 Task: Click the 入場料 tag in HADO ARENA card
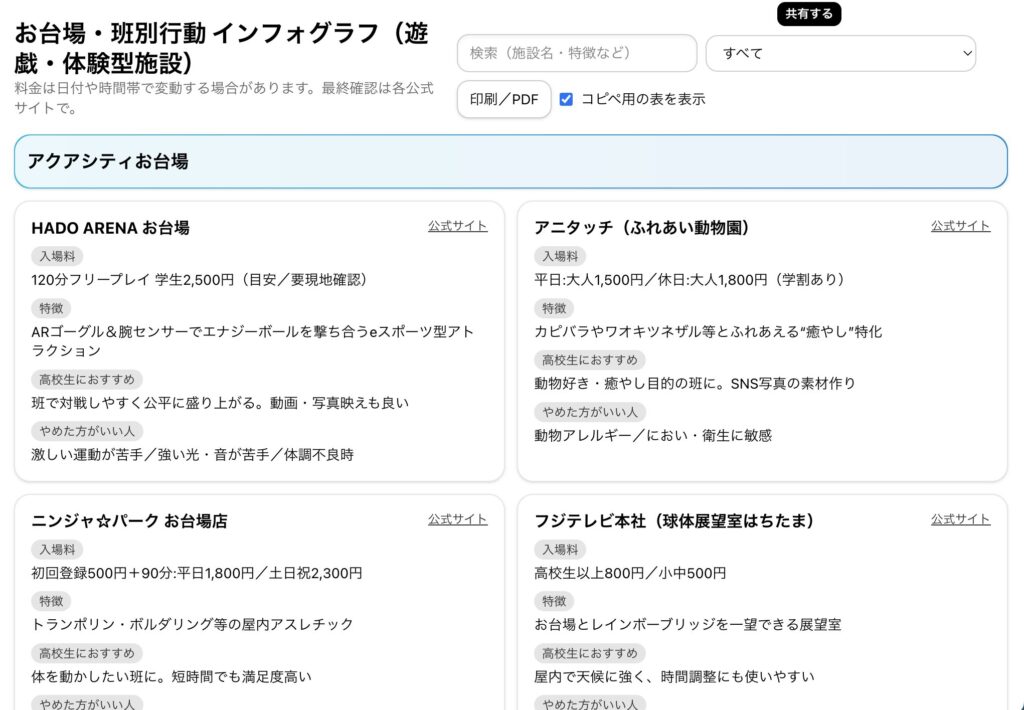tap(57, 256)
